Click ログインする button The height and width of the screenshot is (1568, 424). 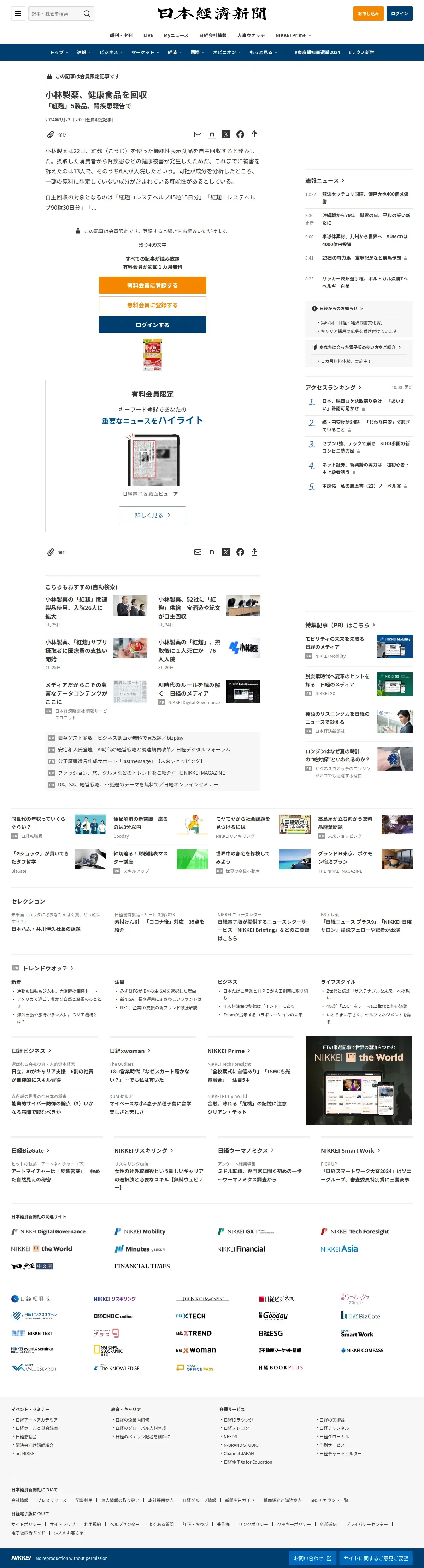[153, 325]
